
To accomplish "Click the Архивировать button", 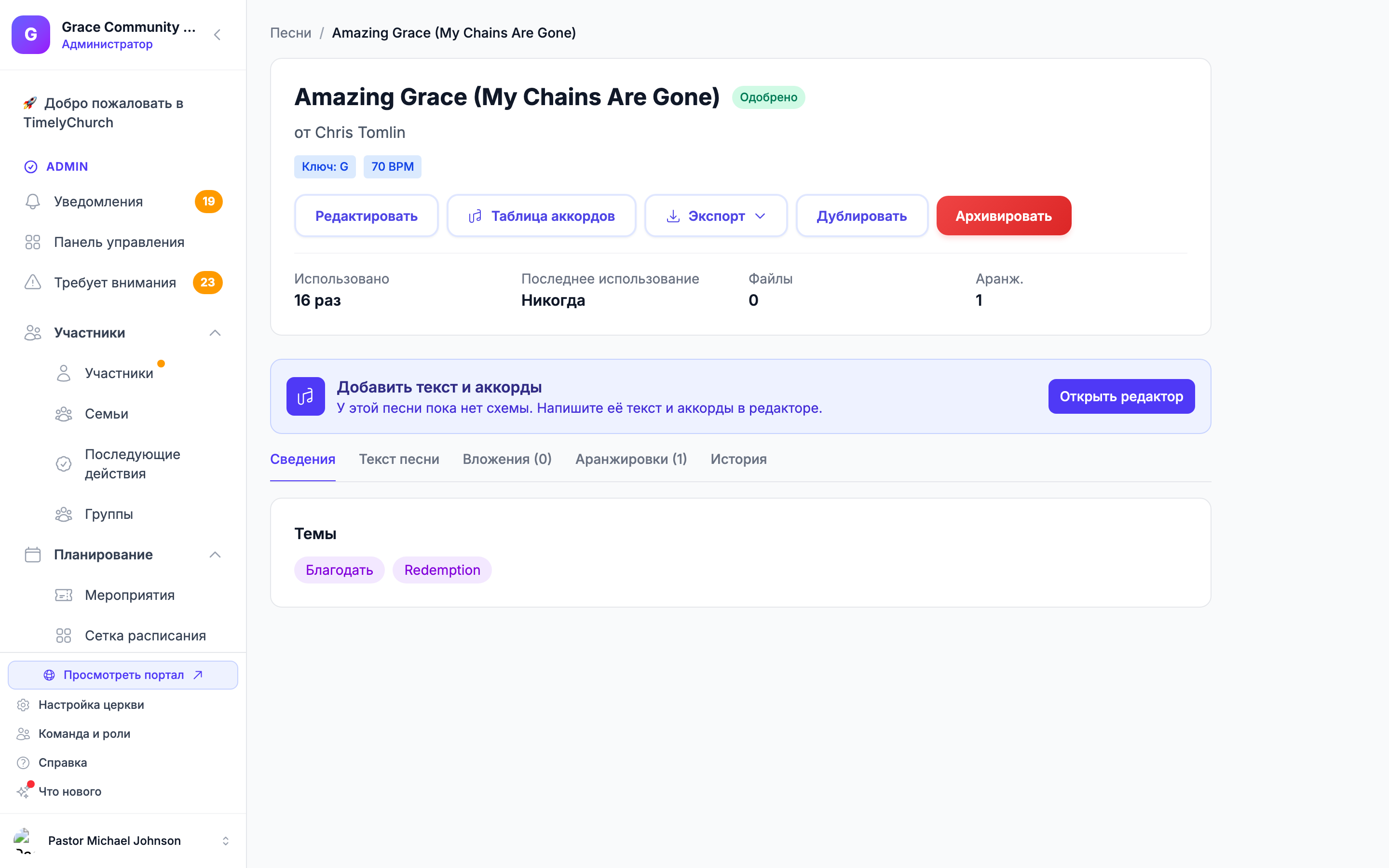I will pyautogui.click(x=1003, y=216).
